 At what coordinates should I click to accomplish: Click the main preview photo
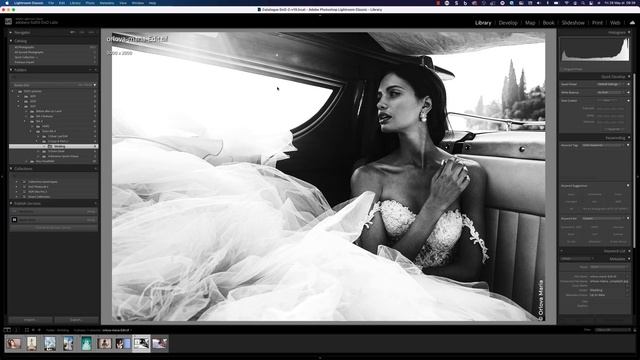329,176
